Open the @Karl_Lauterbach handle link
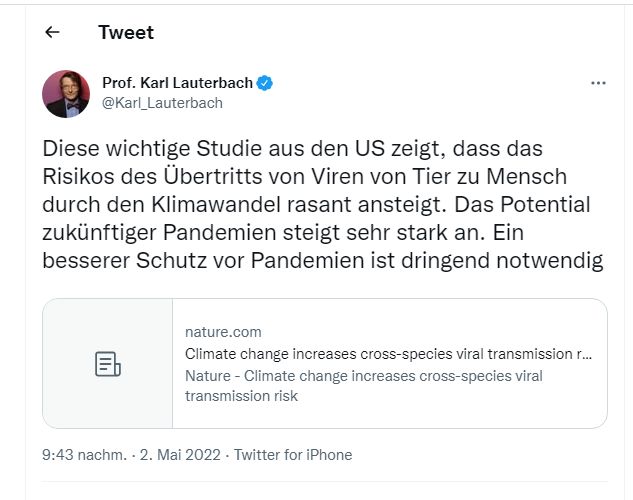 162,103
